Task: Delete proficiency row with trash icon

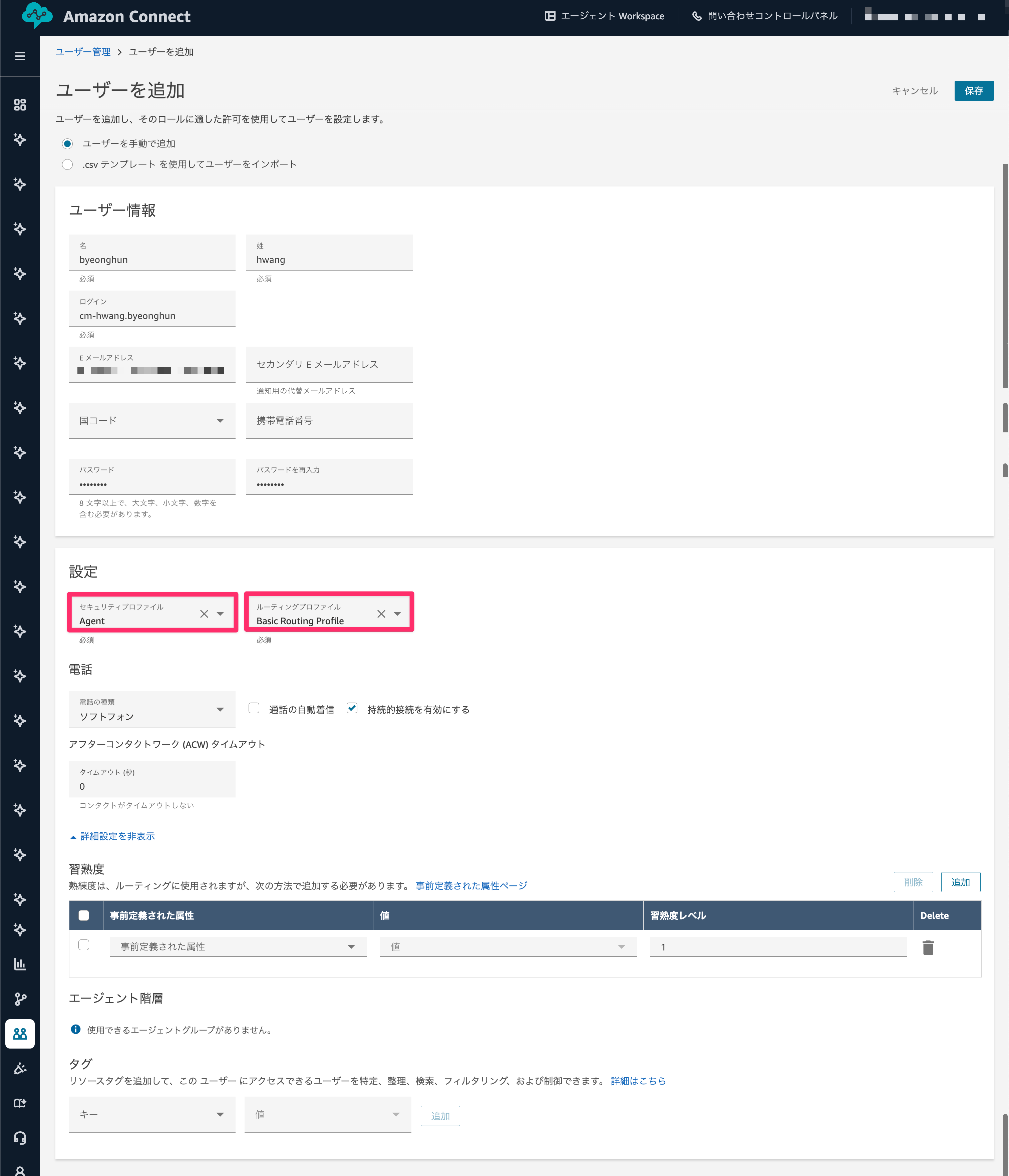Action: [x=928, y=947]
